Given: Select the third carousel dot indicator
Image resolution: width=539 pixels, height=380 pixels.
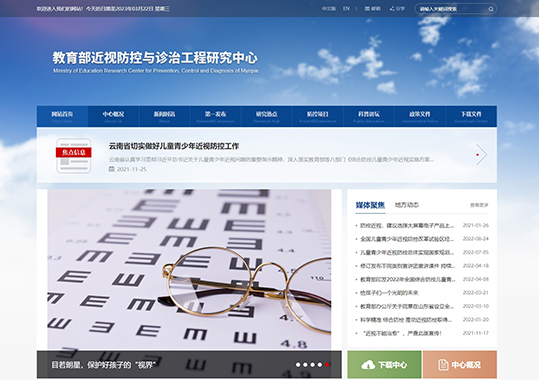Looking at the screenshot, I should [312, 365].
